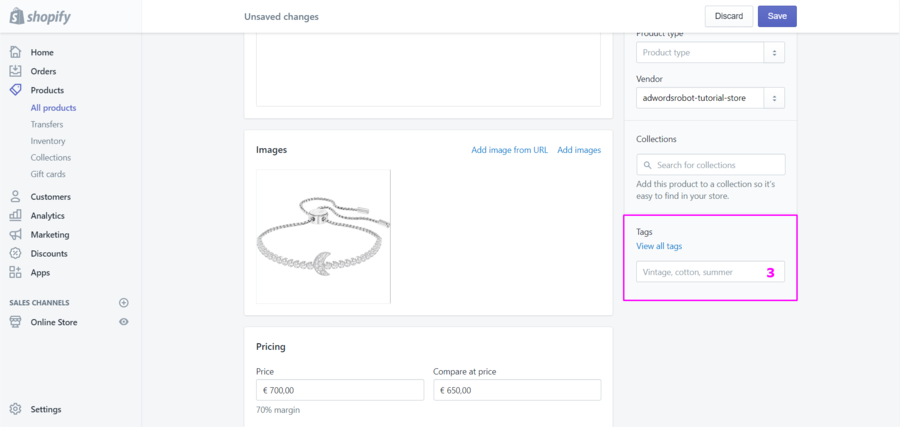This screenshot has width=900, height=427.
Task: Click the Products tag icon
Action: tap(15, 90)
